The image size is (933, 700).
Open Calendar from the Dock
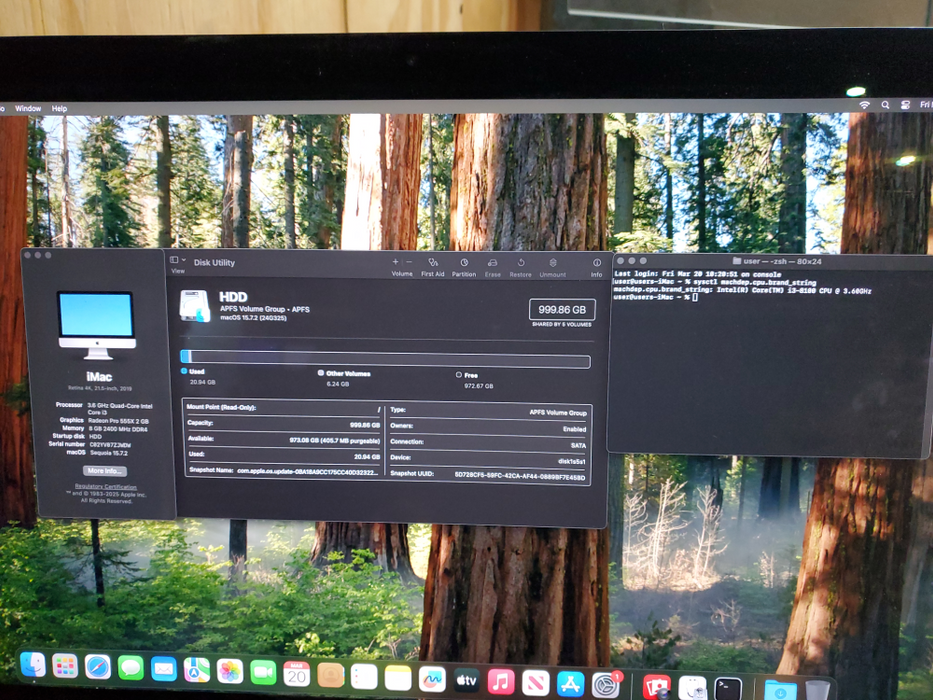click(296, 674)
